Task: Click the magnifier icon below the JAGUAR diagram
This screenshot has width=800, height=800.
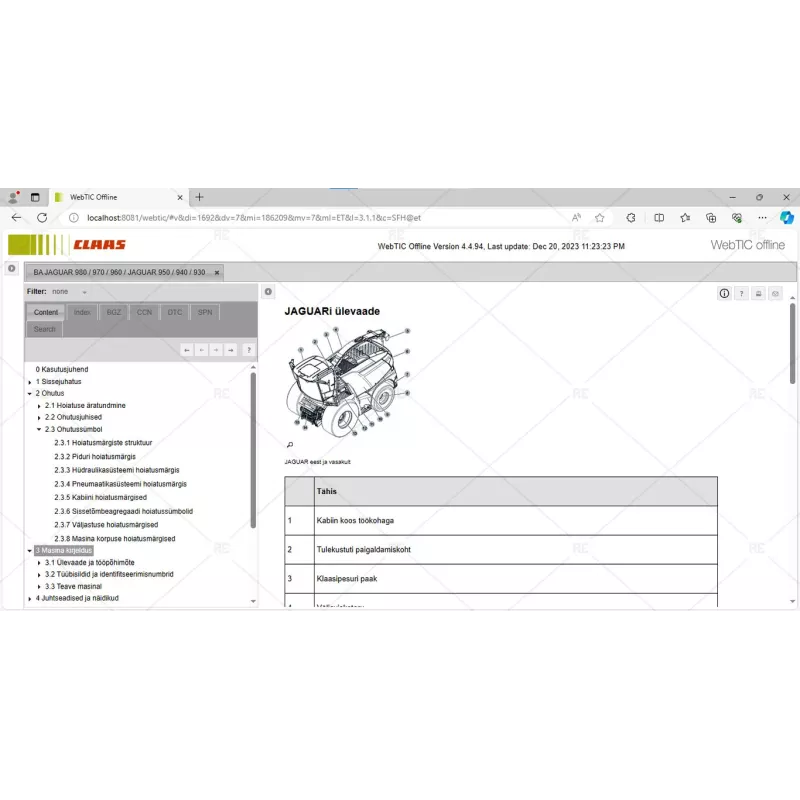Action: click(290, 443)
